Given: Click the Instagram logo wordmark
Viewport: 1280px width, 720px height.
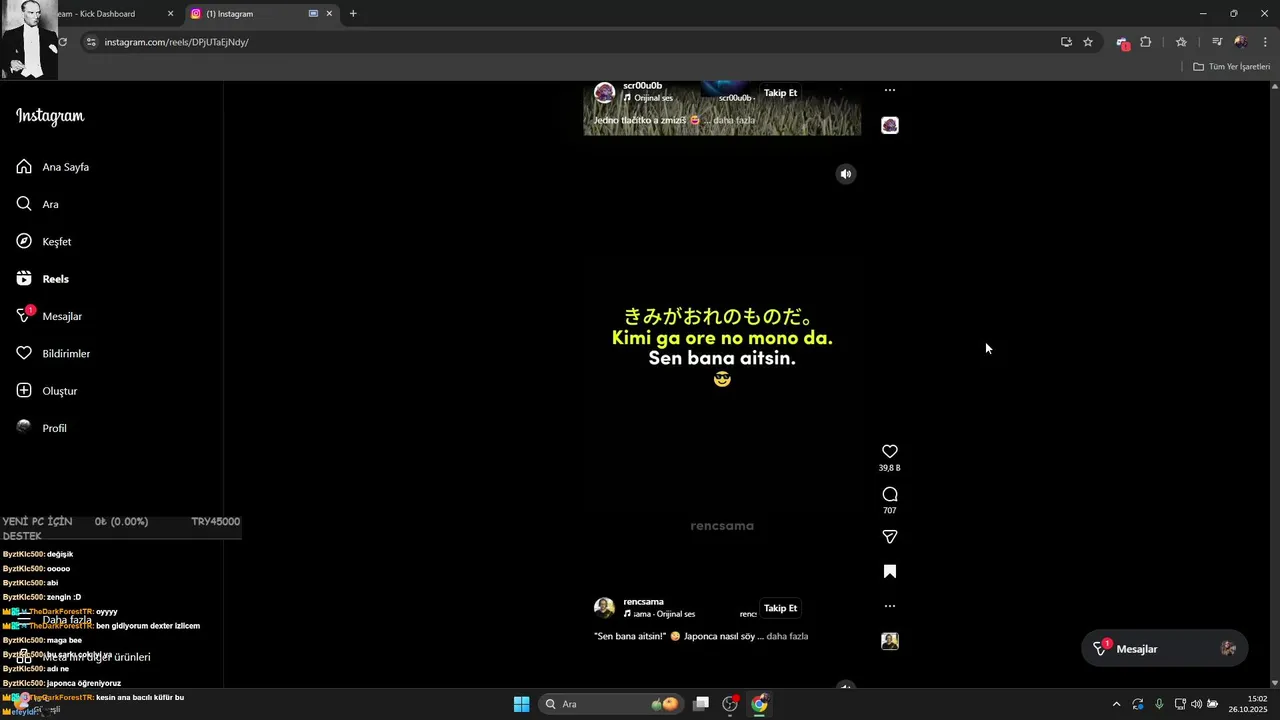Looking at the screenshot, I should pos(50,116).
